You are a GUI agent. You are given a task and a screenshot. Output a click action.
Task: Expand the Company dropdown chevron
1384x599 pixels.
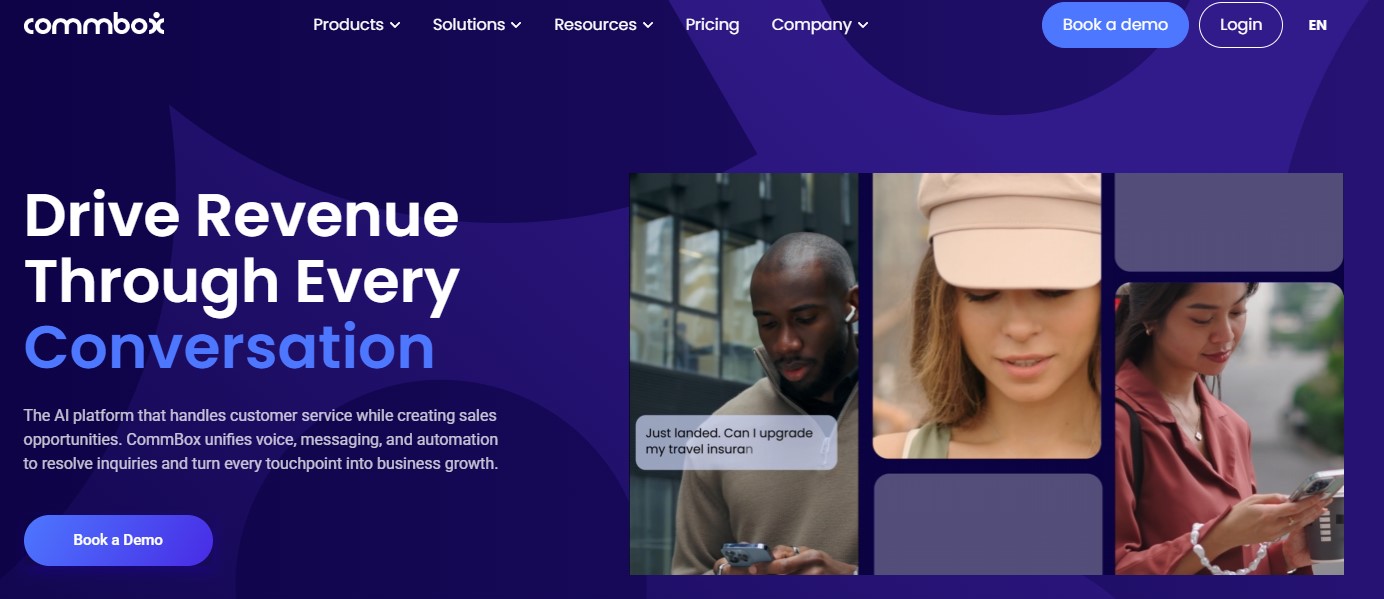tap(863, 25)
